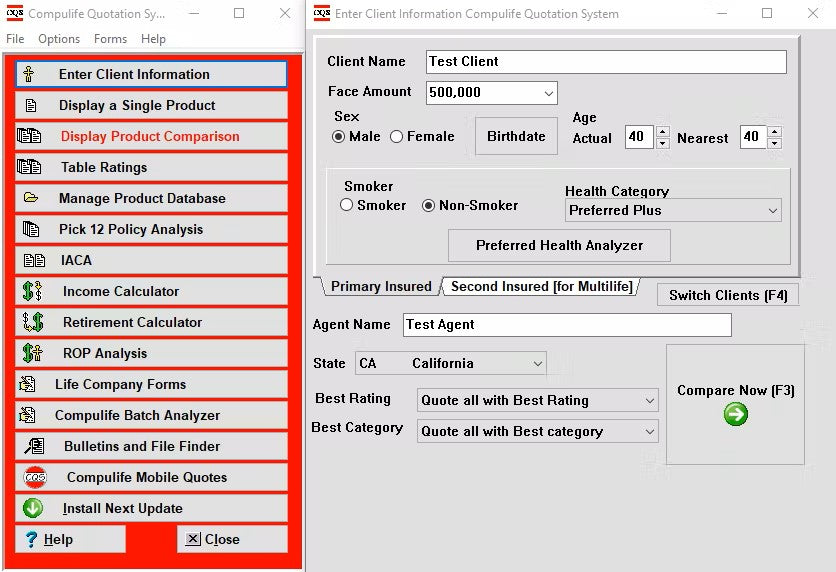
Task: Select the Non-Smoker radio button
Action: pyautogui.click(x=429, y=206)
